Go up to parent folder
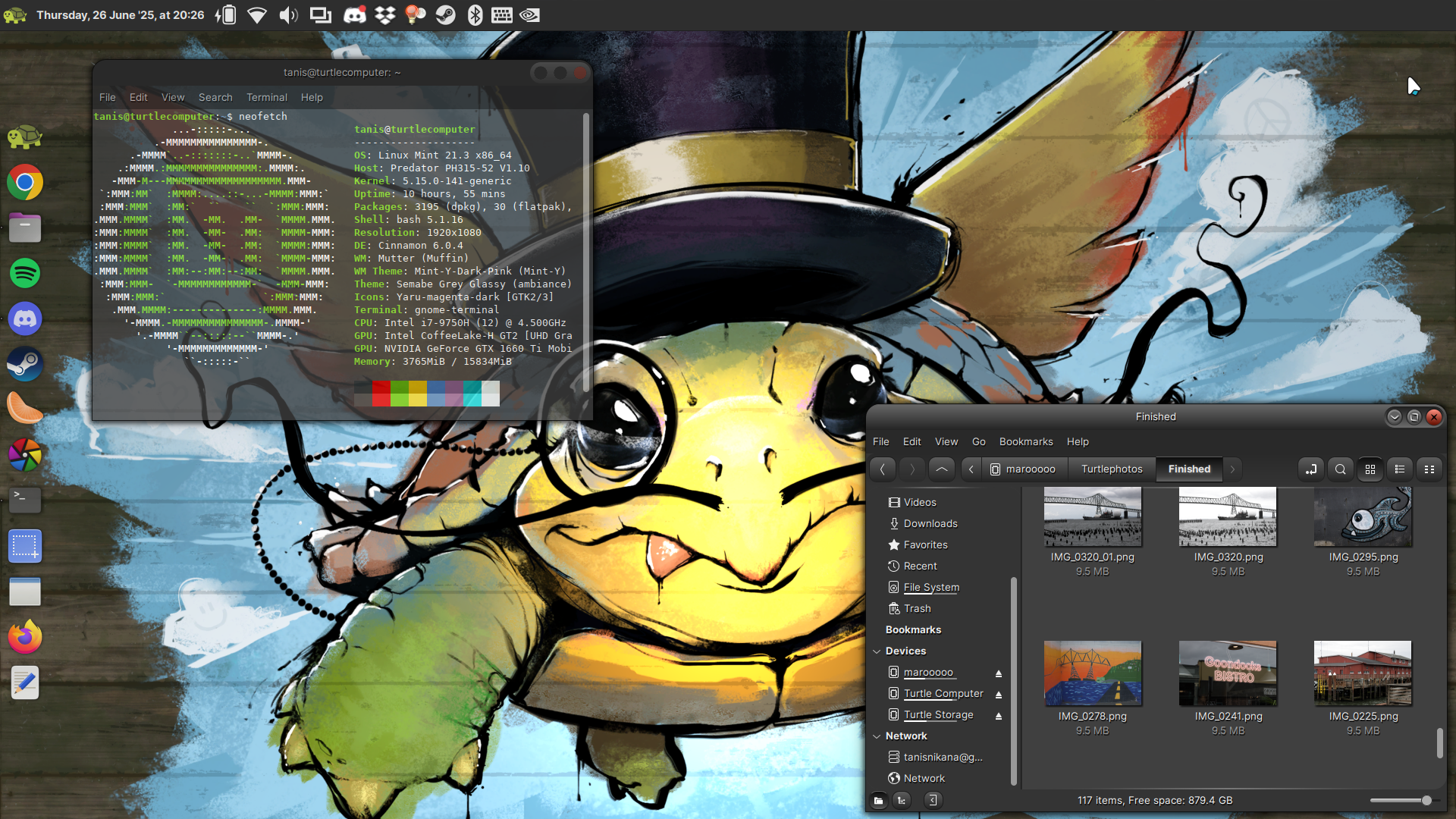The width and height of the screenshot is (1456, 819). pos(941,469)
